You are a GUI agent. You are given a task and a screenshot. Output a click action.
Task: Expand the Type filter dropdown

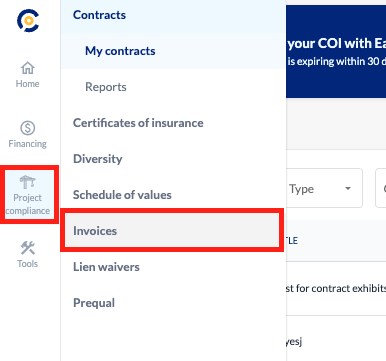[324, 188]
